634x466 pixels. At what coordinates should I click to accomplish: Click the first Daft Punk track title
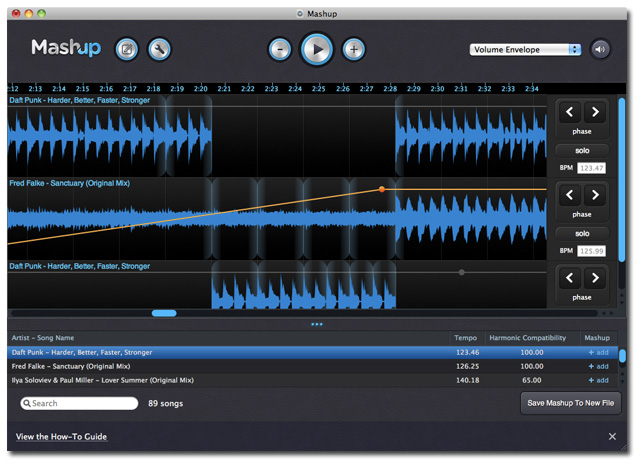click(80, 100)
